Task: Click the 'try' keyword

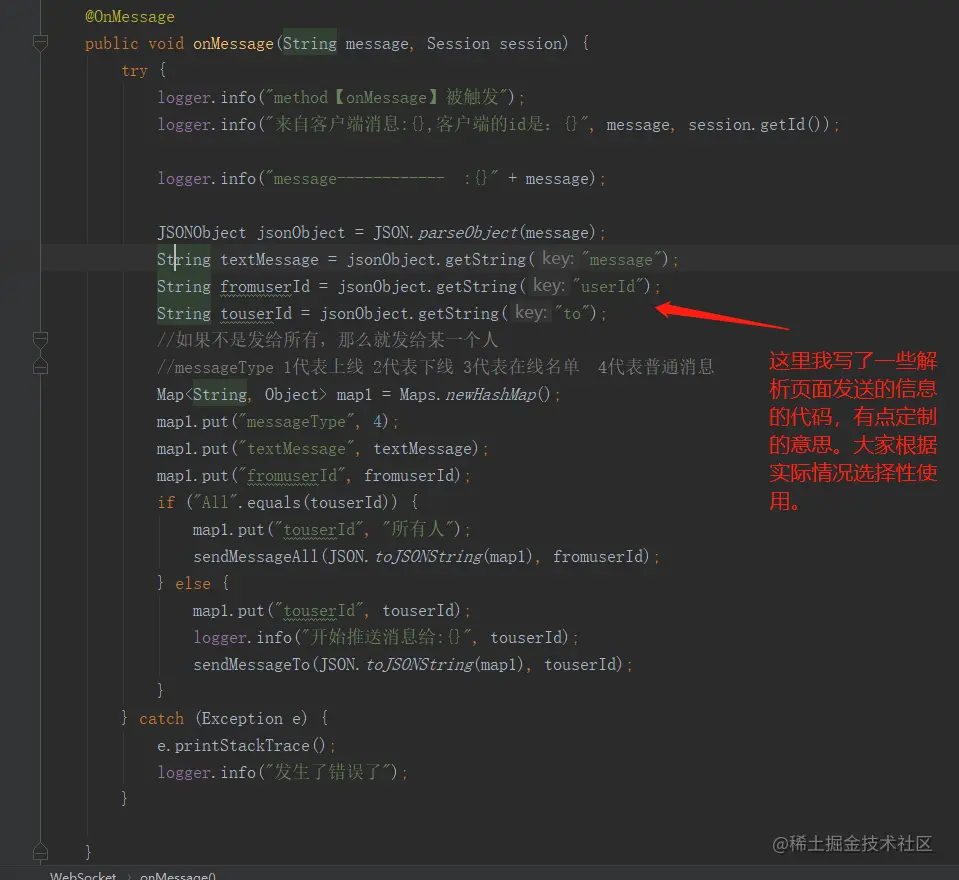Action: tap(135, 71)
